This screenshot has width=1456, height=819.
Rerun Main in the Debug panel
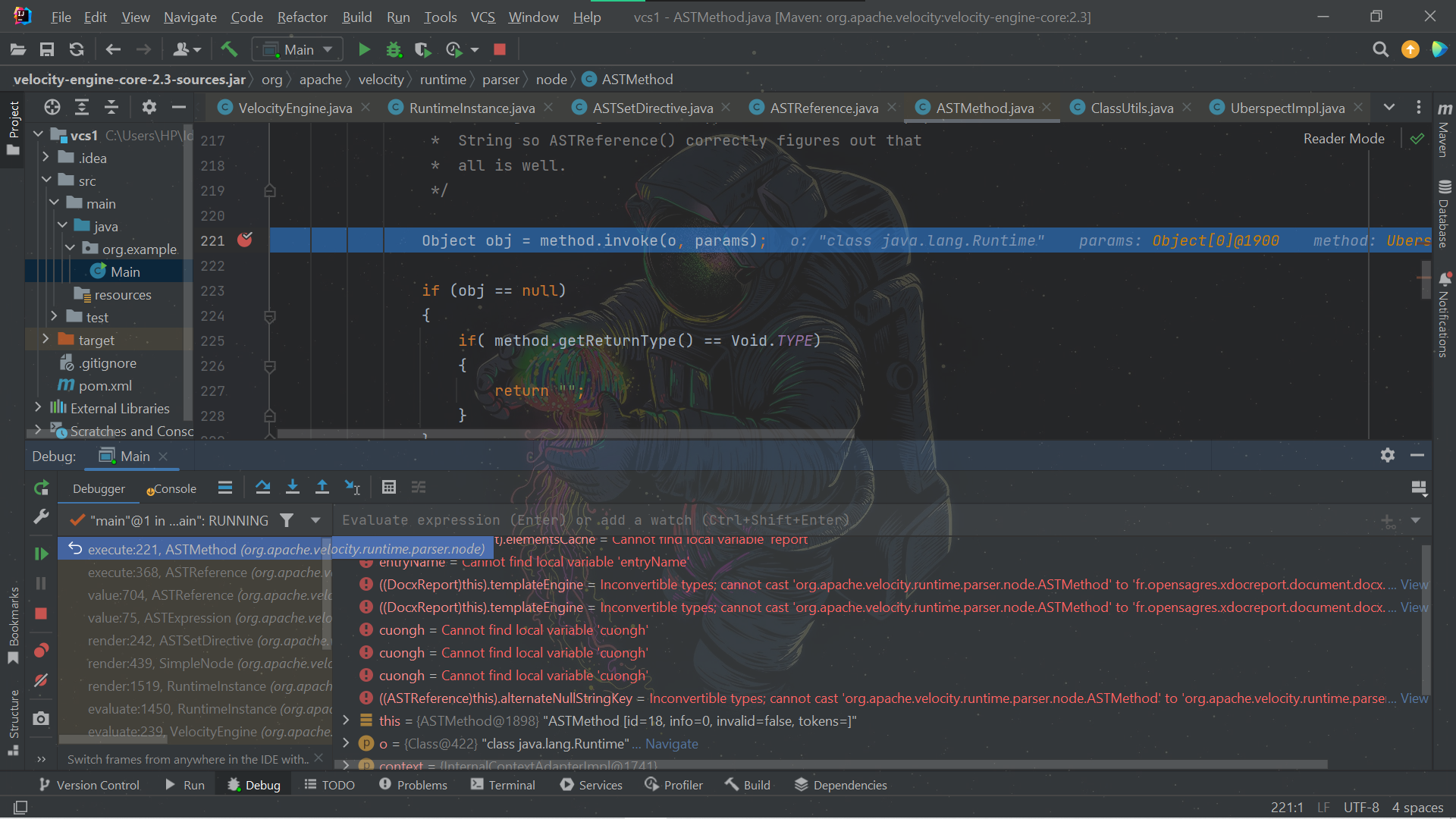click(x=42, y=488)
